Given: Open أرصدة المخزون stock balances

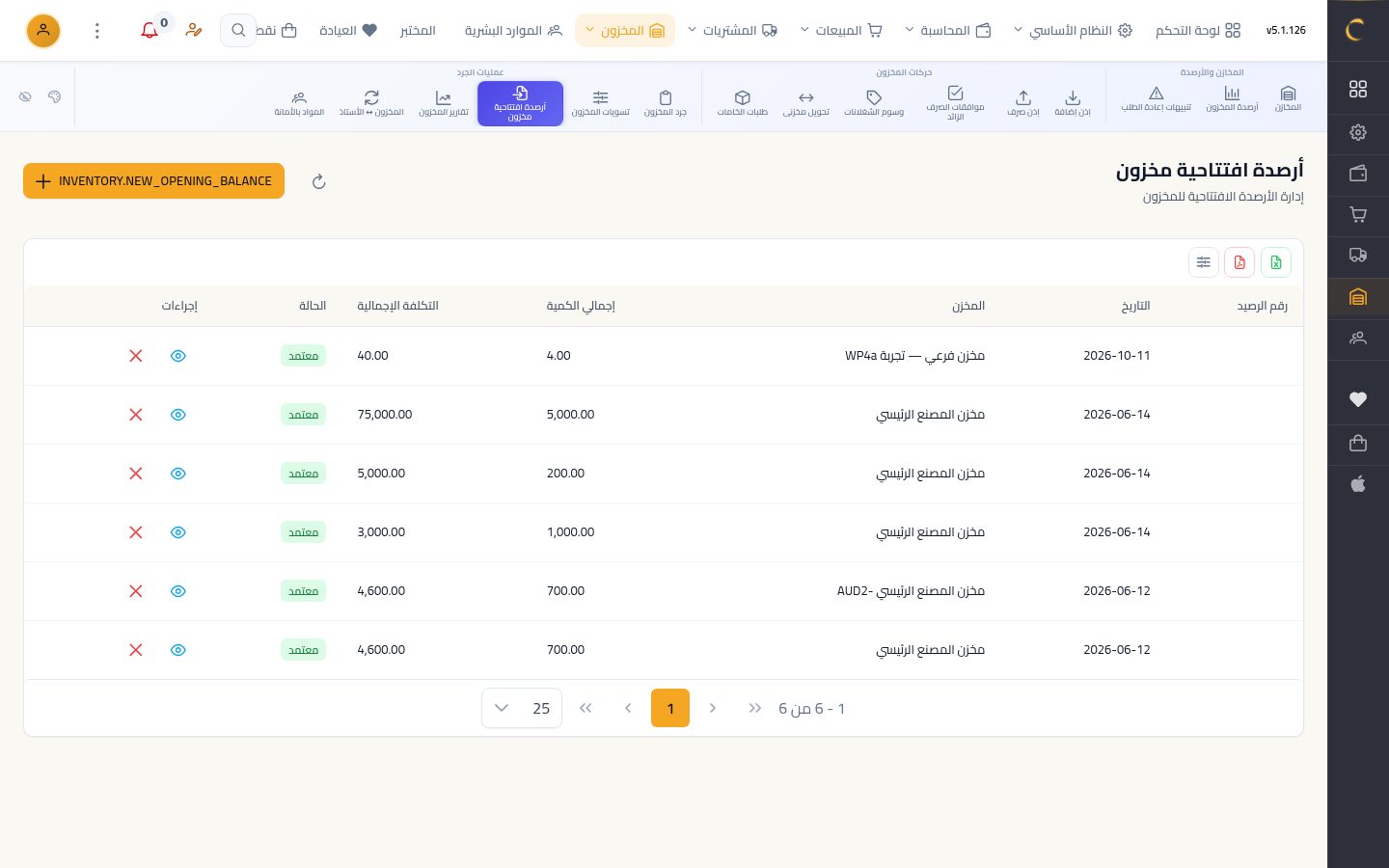Looking at the screenshot, I should [1232, 98].
